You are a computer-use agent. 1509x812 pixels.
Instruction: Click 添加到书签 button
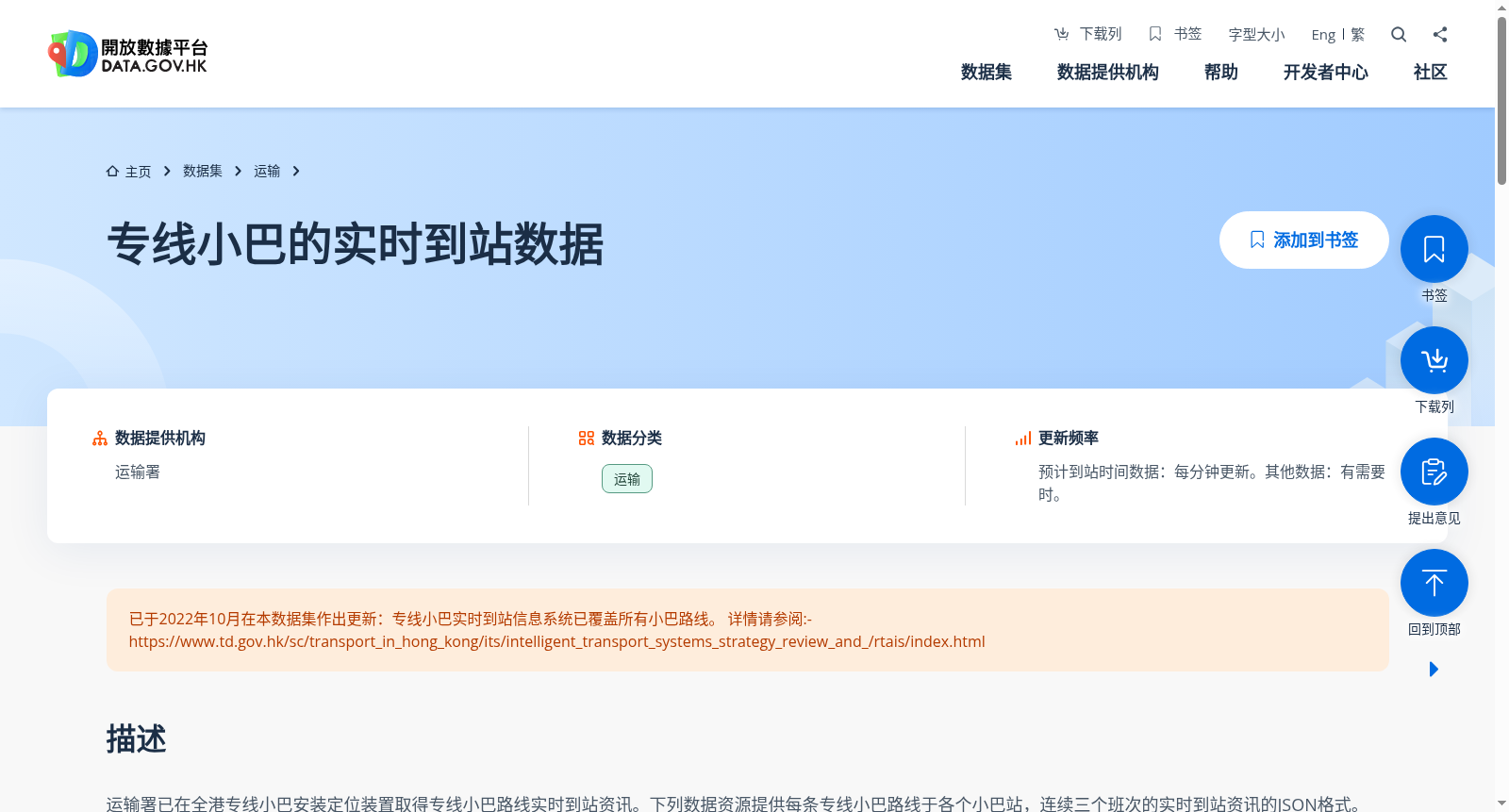coord(1304,240)
